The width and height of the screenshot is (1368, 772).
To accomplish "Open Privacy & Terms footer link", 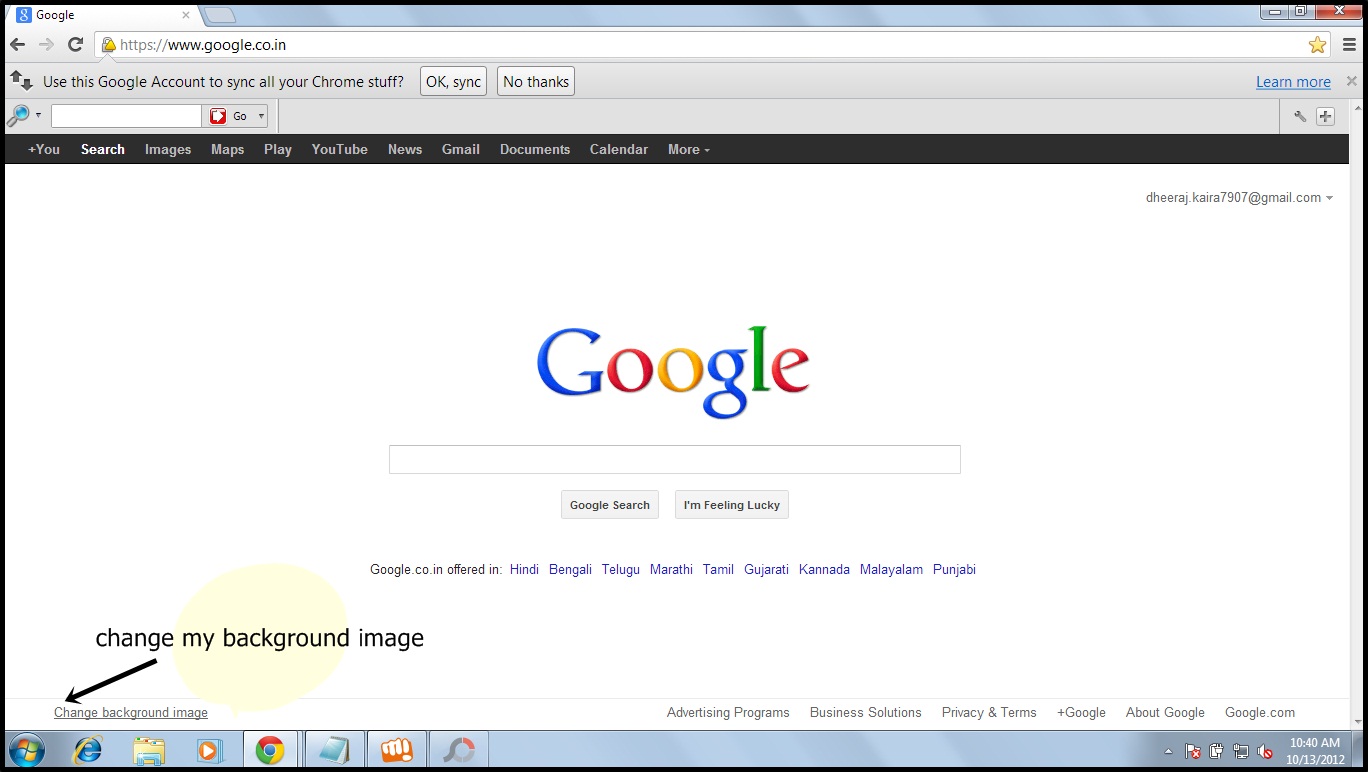I will click(x=989, y=713).
